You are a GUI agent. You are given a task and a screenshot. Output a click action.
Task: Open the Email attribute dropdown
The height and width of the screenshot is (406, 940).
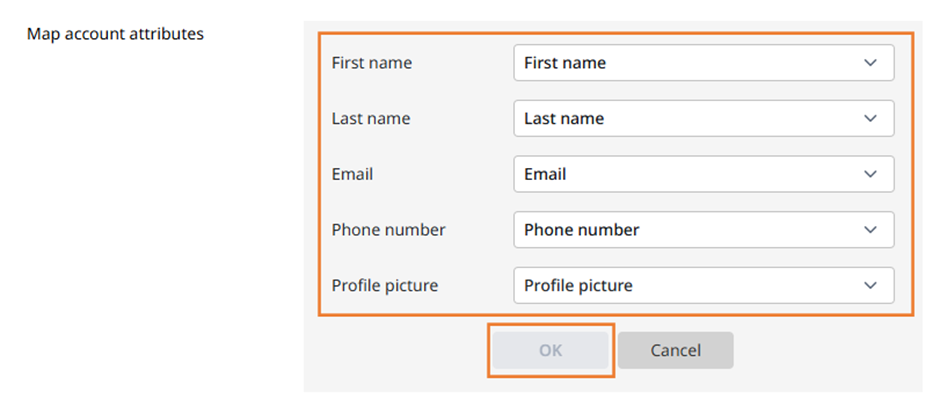[x=704, y=174]
